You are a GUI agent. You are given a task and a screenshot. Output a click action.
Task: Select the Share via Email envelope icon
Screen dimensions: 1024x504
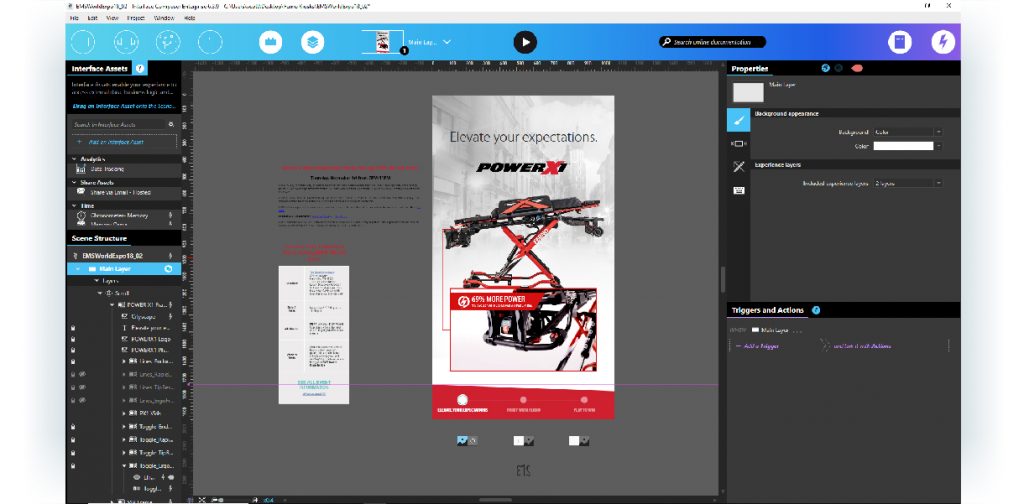[x=81, y=192]
